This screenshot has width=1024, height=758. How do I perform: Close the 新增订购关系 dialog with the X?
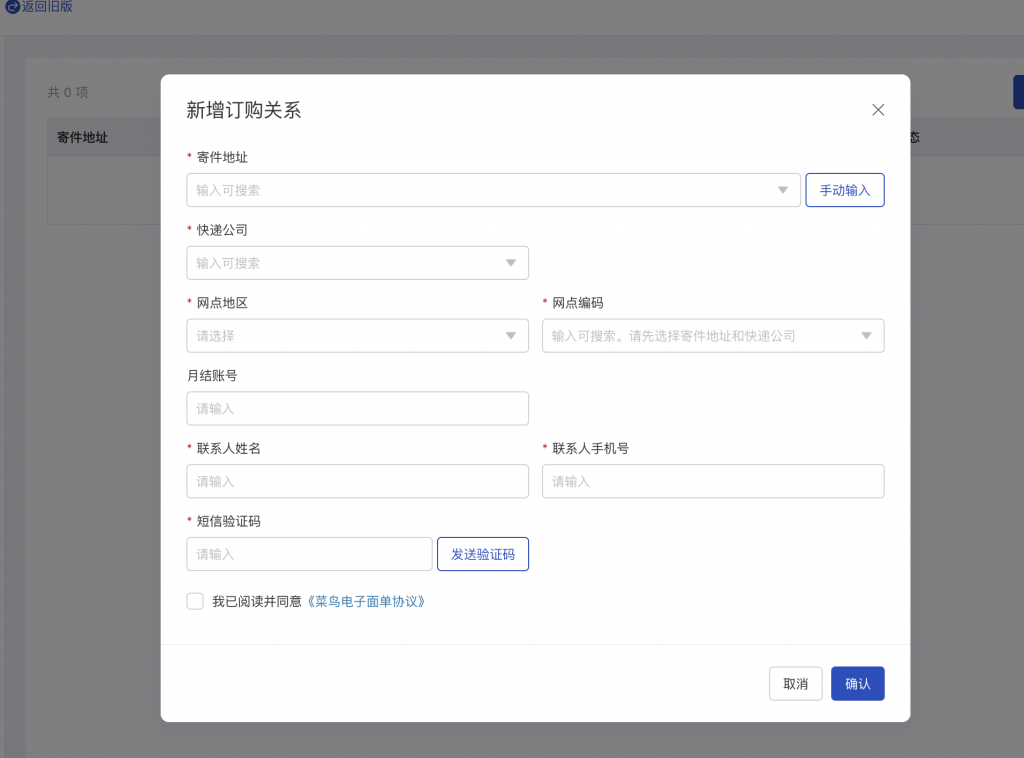pyautogui.click(x=878, y=110)
